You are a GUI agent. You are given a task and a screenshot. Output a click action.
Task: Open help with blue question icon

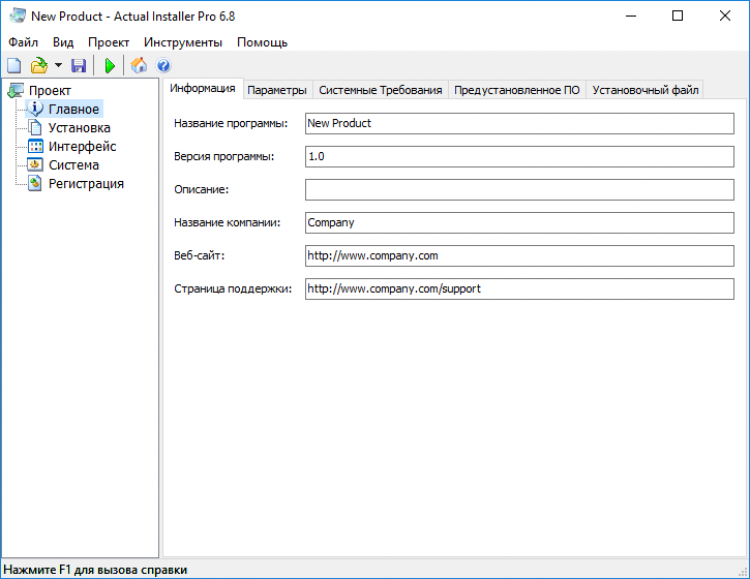tap(164, 66)
